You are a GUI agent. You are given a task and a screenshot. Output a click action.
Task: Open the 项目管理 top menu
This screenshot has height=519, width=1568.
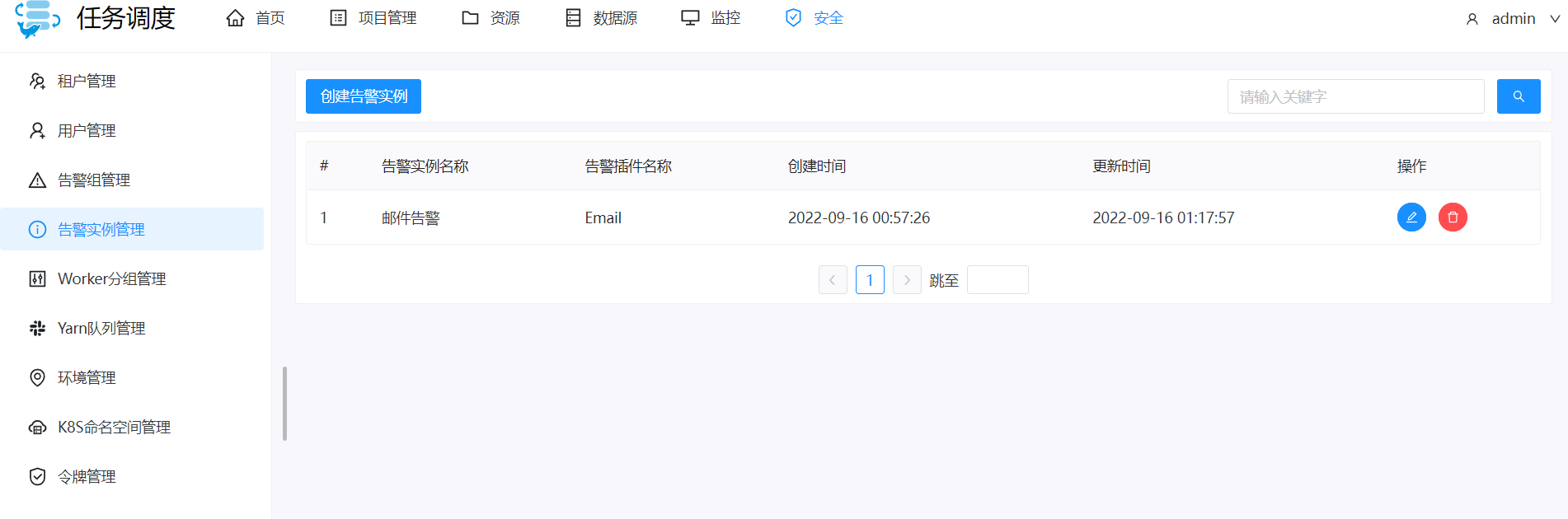tap(373, 18)
